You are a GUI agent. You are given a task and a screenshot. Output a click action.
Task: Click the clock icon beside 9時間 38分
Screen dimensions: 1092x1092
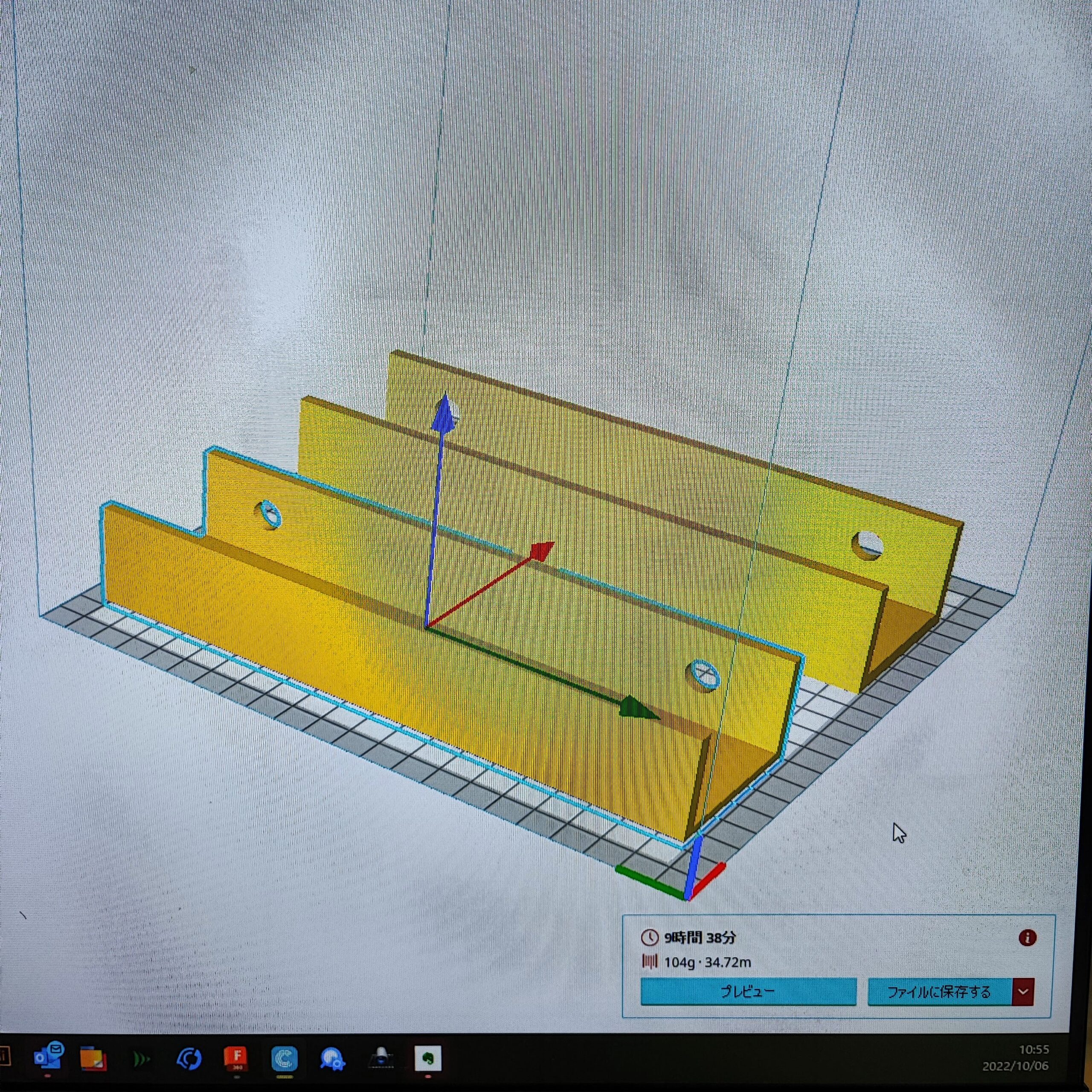[649, 937]
